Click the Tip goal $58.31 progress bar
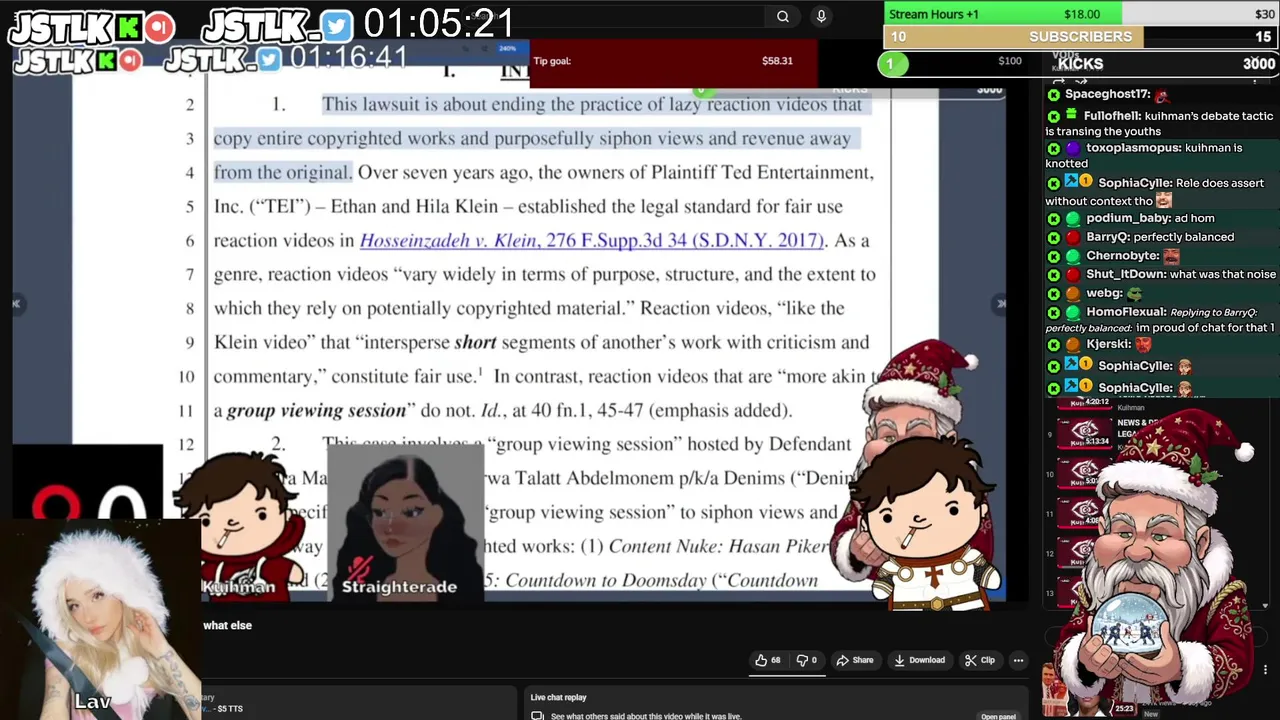1280x720 pixels. [673, 61]
